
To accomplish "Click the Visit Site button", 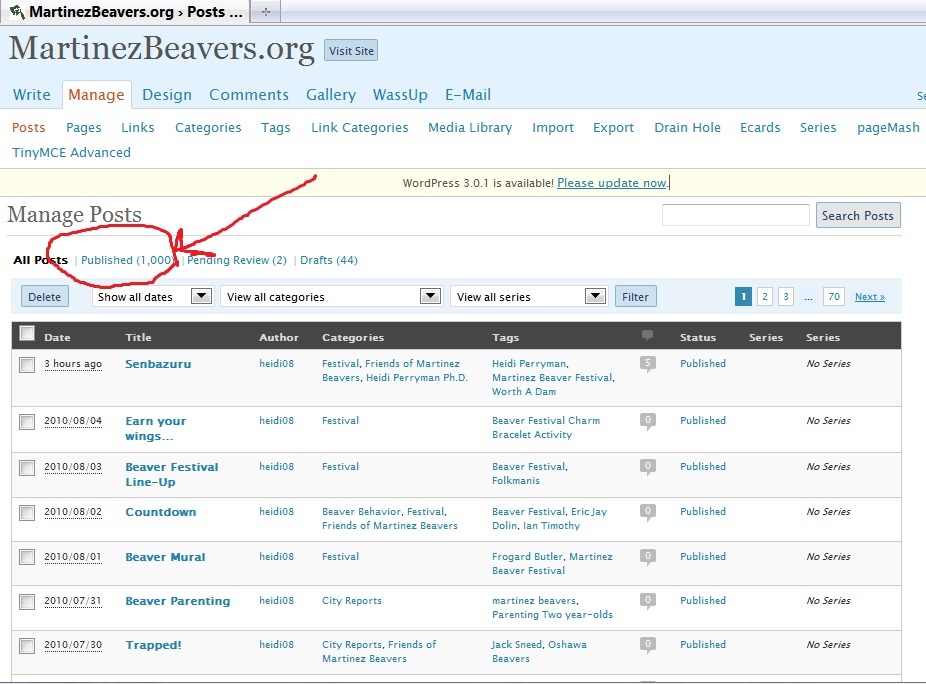I will [x=351, y=51].
